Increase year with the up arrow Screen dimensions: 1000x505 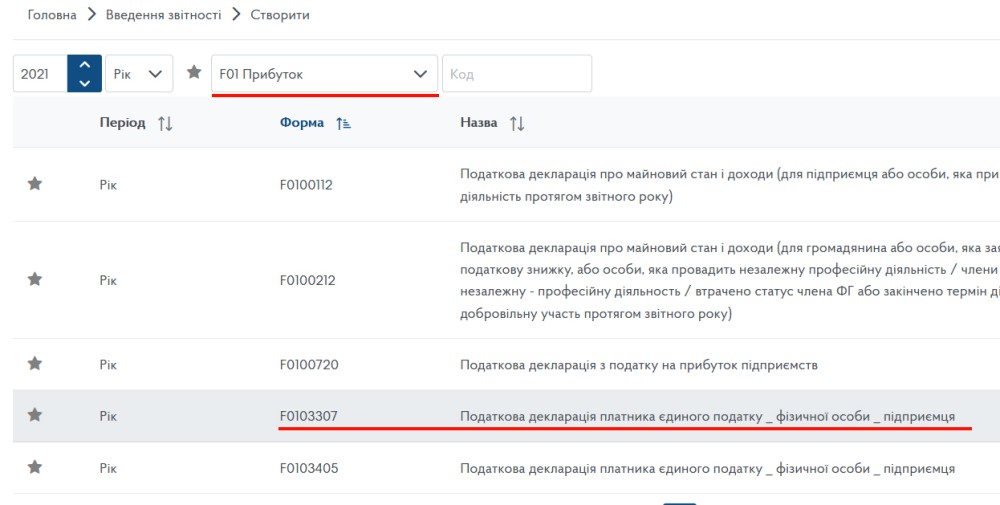point(85,65)
